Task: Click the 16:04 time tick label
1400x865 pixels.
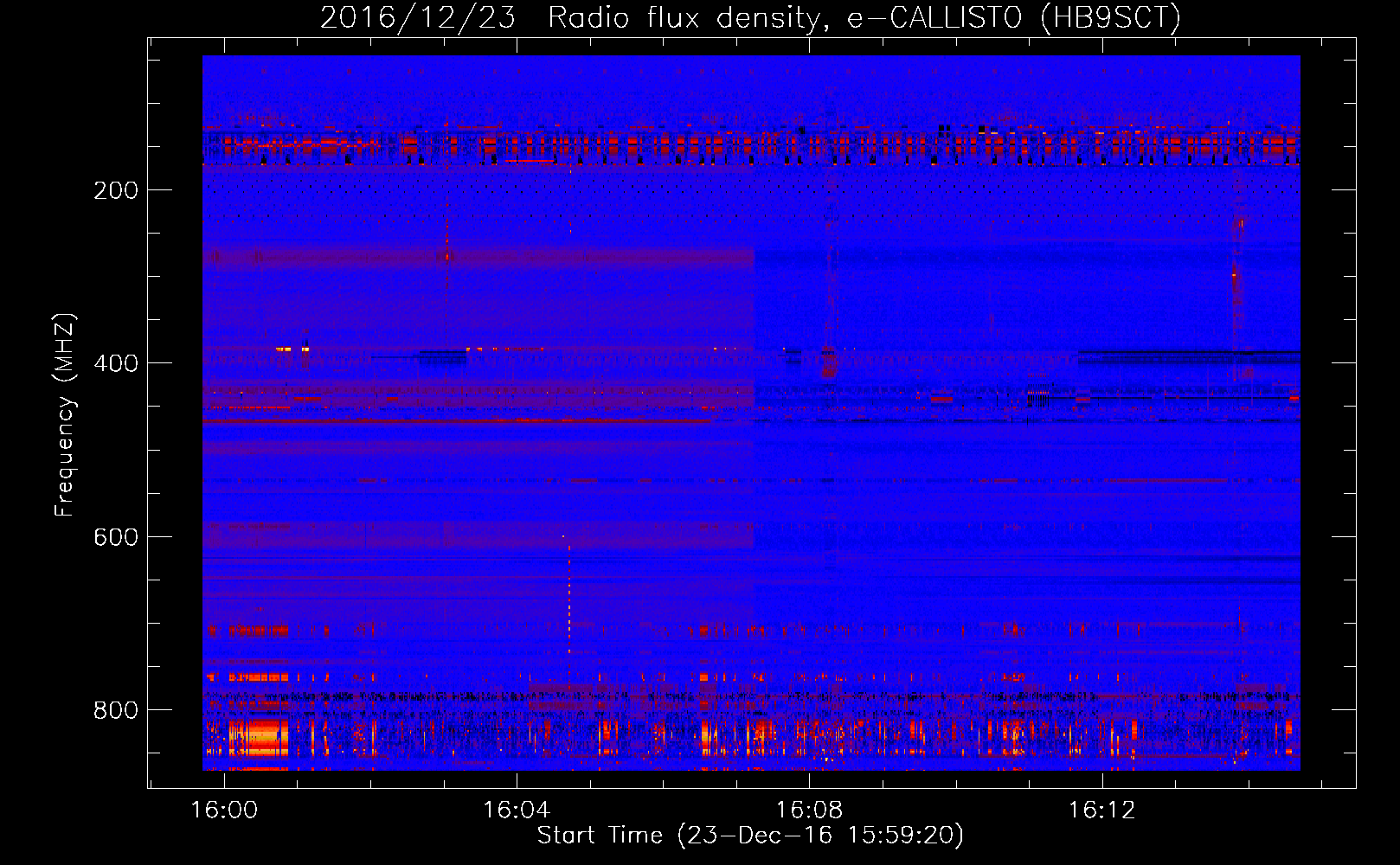Action: pyautogui.click(x=517, y=811)
